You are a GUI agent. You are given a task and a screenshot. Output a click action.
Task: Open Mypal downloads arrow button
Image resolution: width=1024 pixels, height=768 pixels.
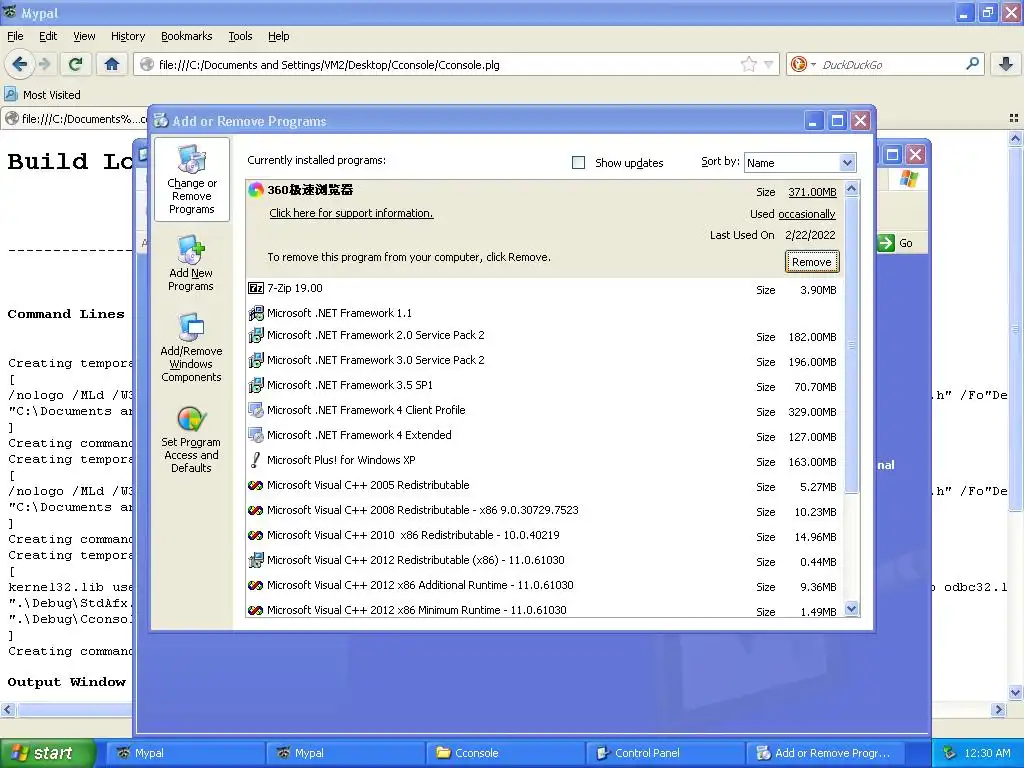(x=1006, y=64)
